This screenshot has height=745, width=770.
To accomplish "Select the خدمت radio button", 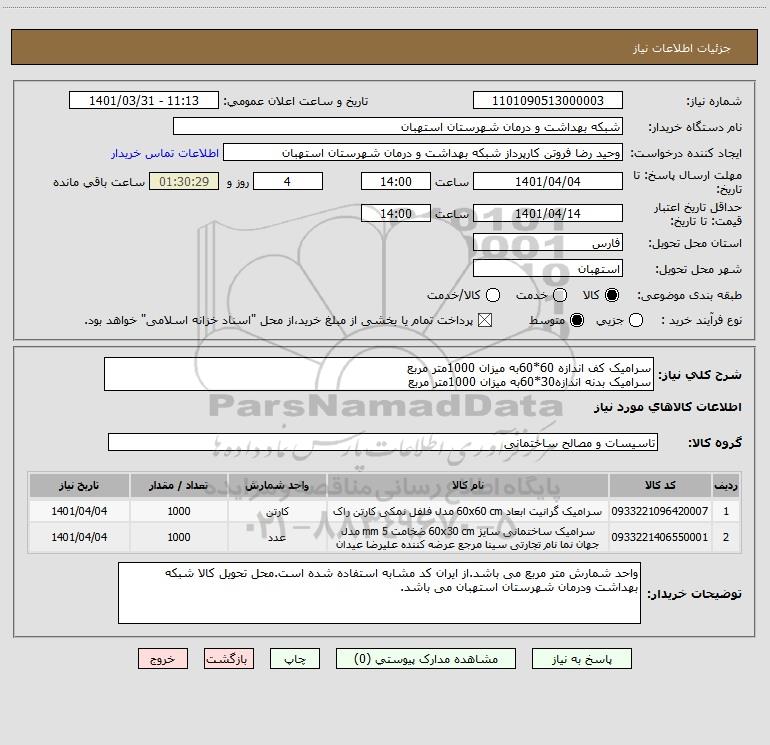I will click(x=560, y=295).
